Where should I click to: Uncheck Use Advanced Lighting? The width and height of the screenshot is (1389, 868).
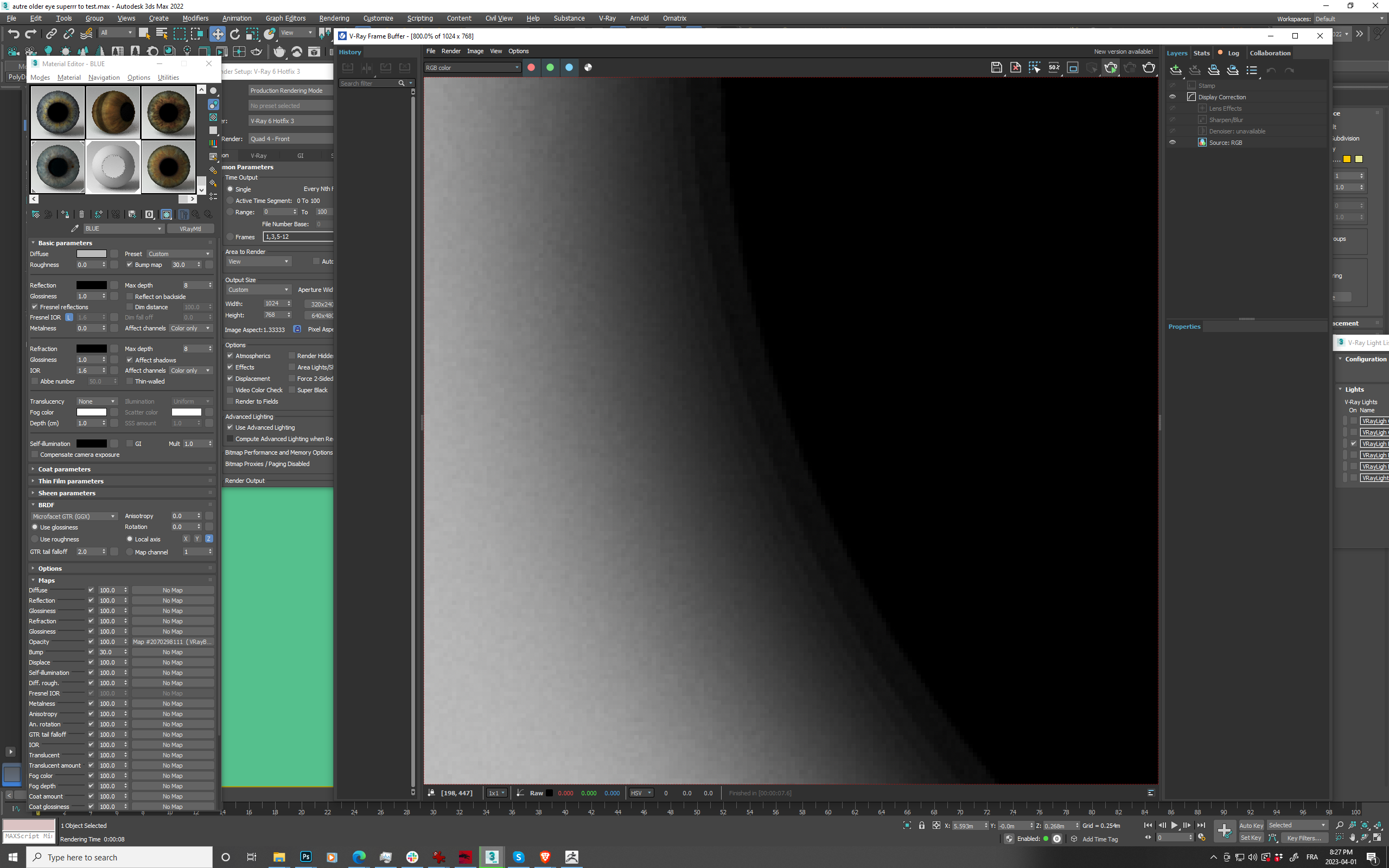coord(230,427)
